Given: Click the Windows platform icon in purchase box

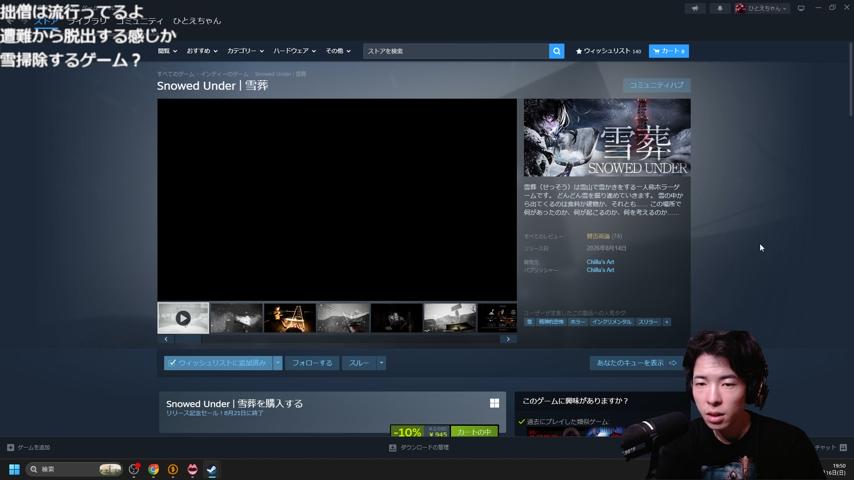Looking at the screenshot, I should pyautogui.click(x=494, y=403).
